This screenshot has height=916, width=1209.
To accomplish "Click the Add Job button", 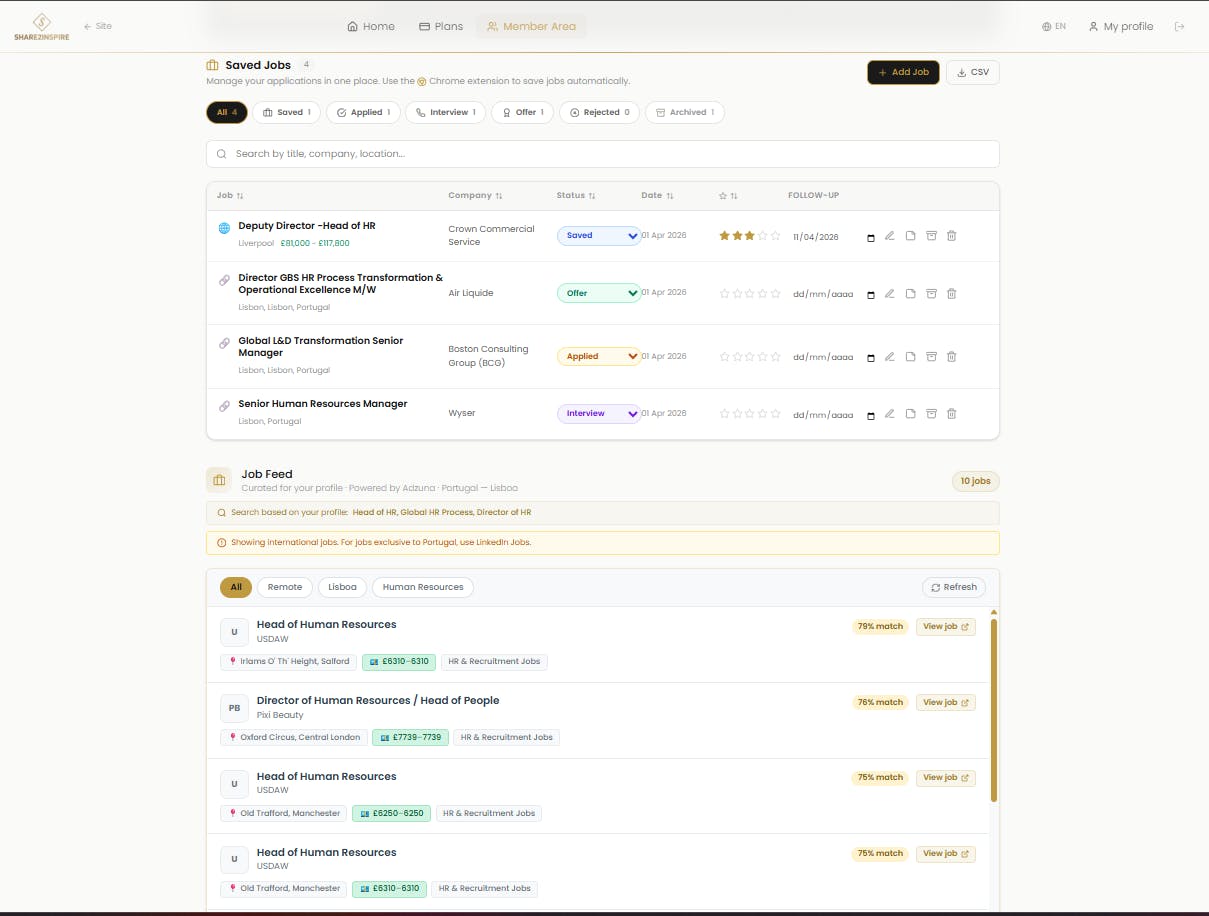I will coord(903,72).
